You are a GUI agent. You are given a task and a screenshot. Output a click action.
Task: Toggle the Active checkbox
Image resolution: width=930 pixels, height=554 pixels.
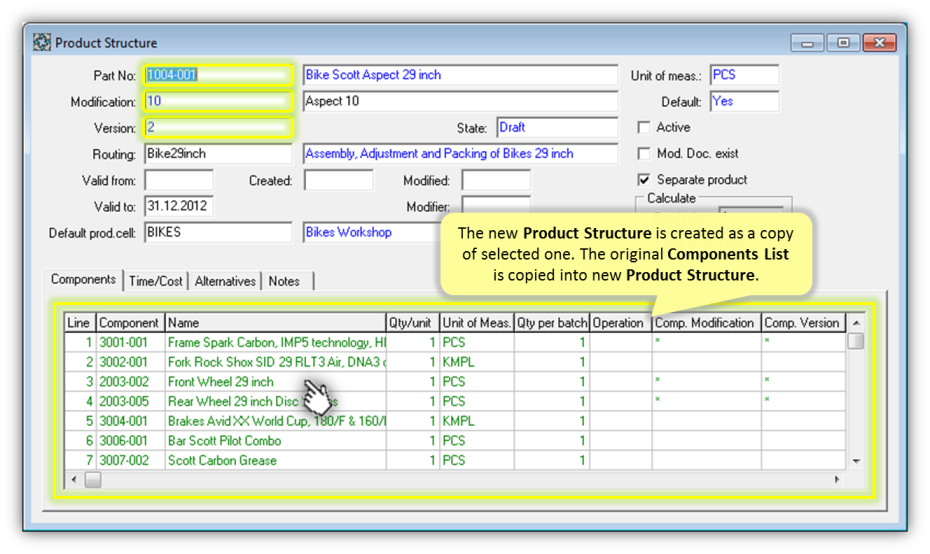(644, 128)
